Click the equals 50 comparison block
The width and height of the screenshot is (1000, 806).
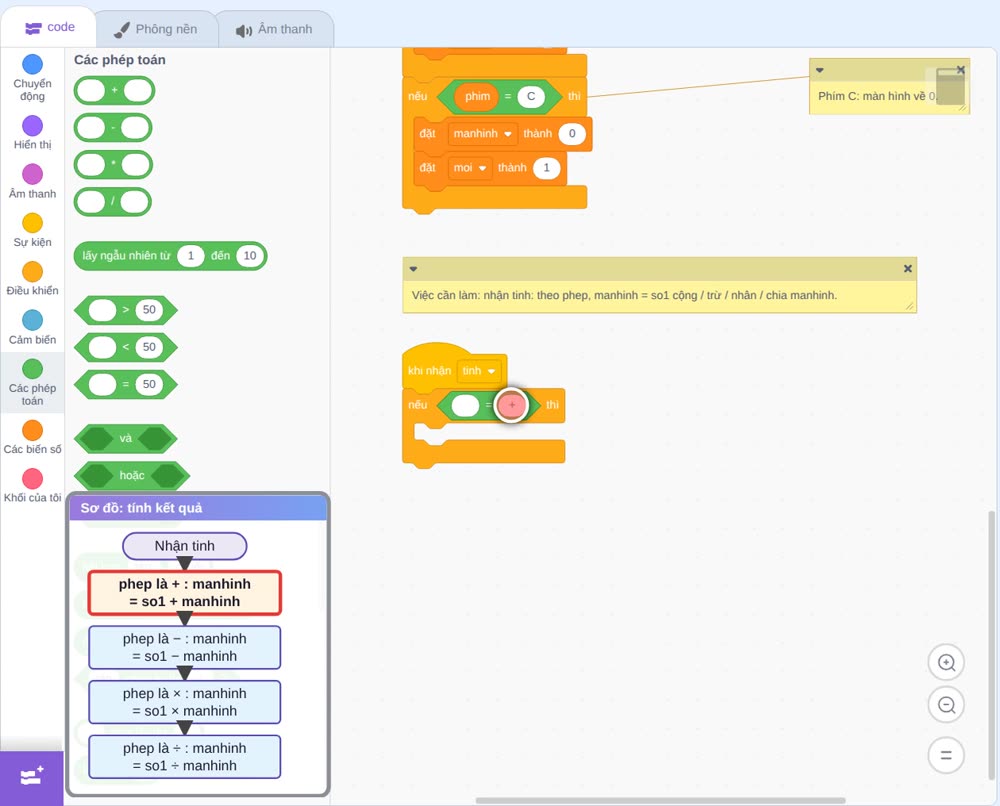(x=126, y=385)
